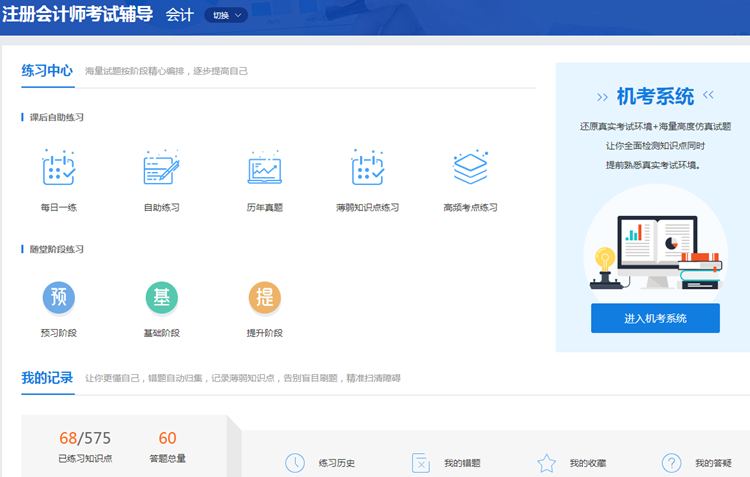Open the 自助练习 notepad icon
Screen dimensions: 750x477
tap(162, 167)
